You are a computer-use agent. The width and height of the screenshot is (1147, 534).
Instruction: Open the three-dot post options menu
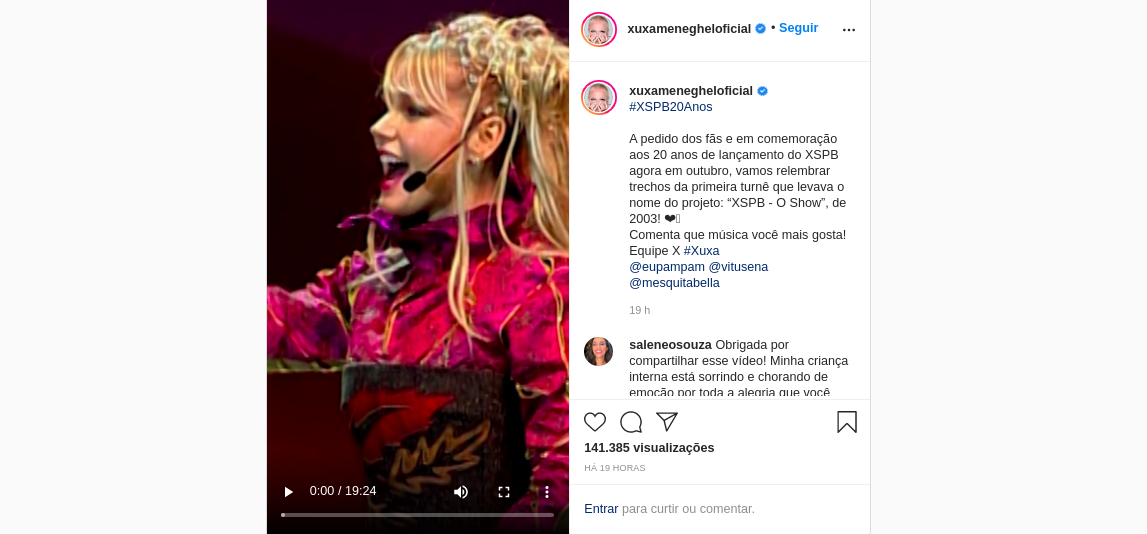849,30
